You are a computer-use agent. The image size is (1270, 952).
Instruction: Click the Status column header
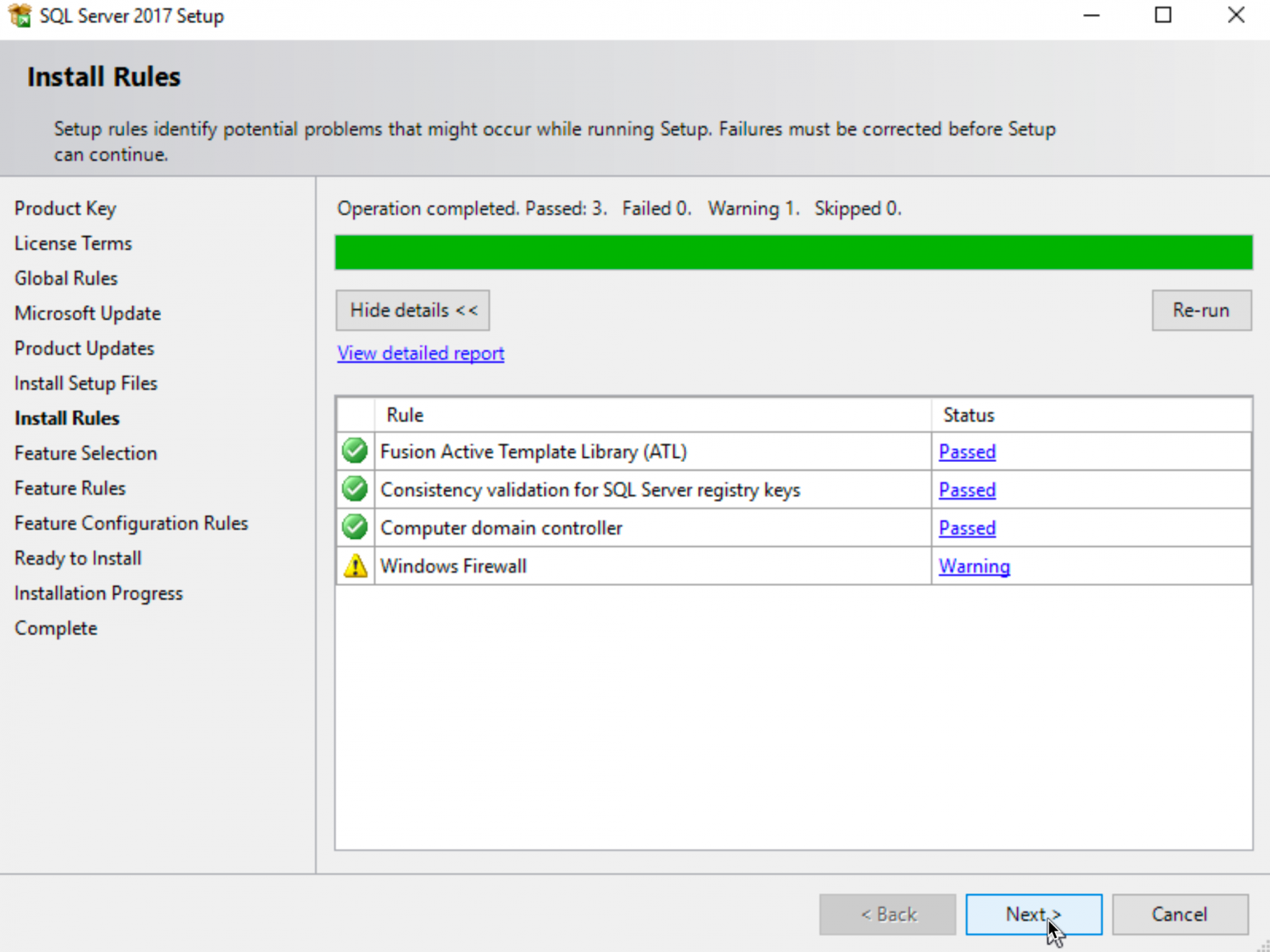click(968, 414)
